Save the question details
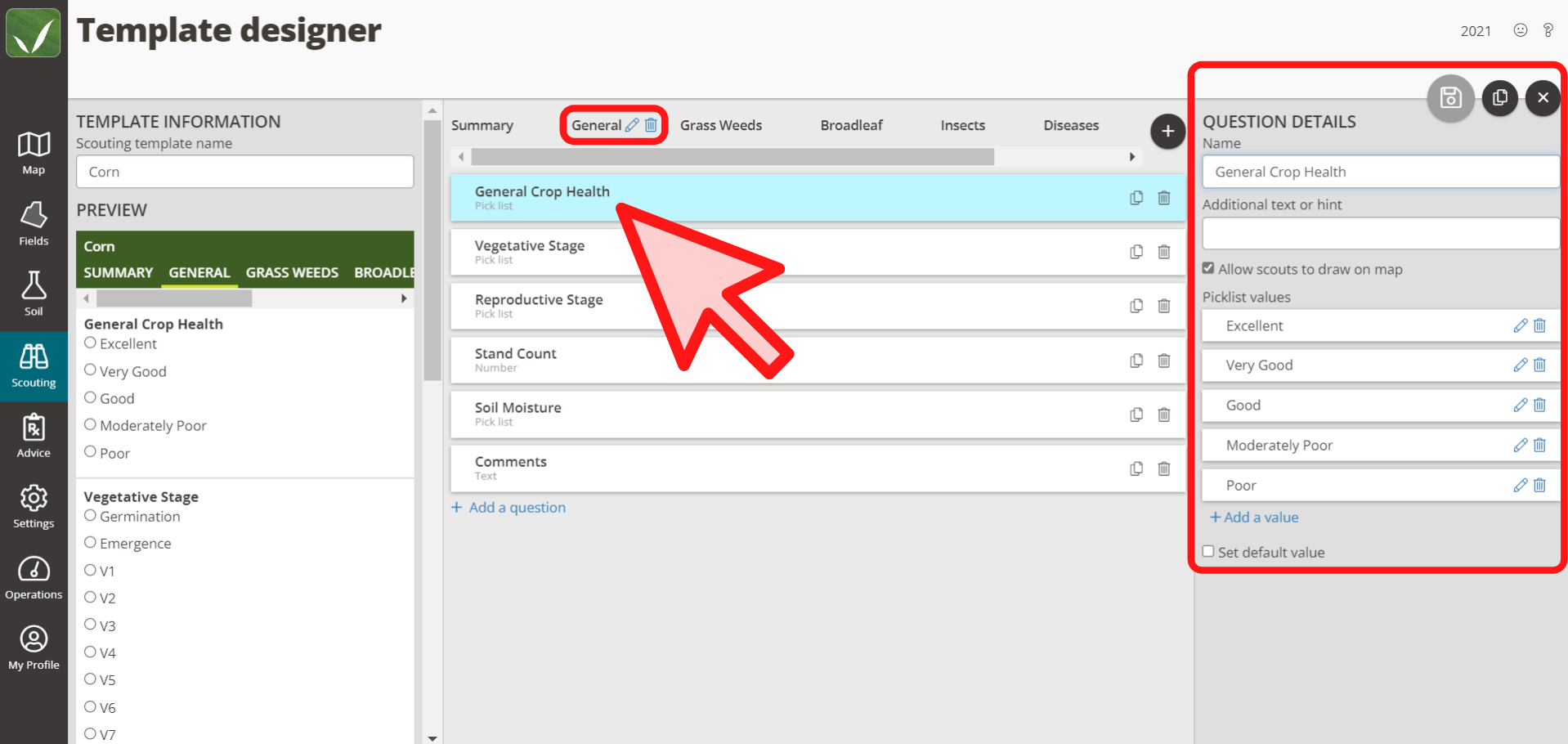 coord(1451,98)
